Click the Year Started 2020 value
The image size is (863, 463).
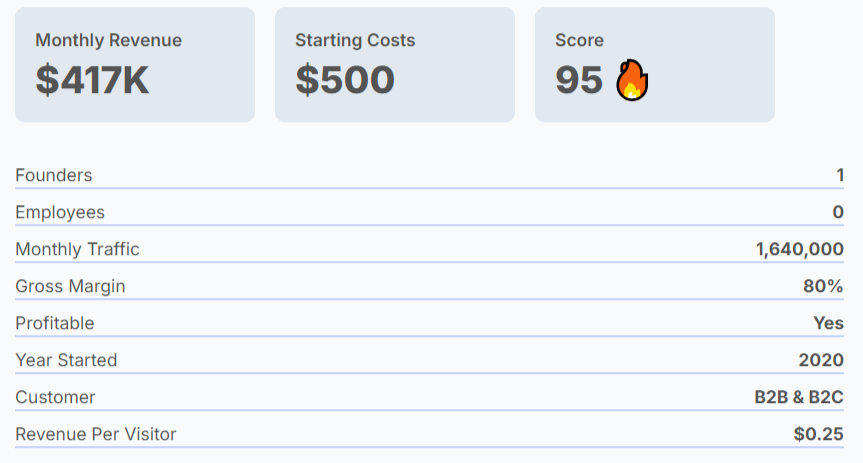pos(821,360)
